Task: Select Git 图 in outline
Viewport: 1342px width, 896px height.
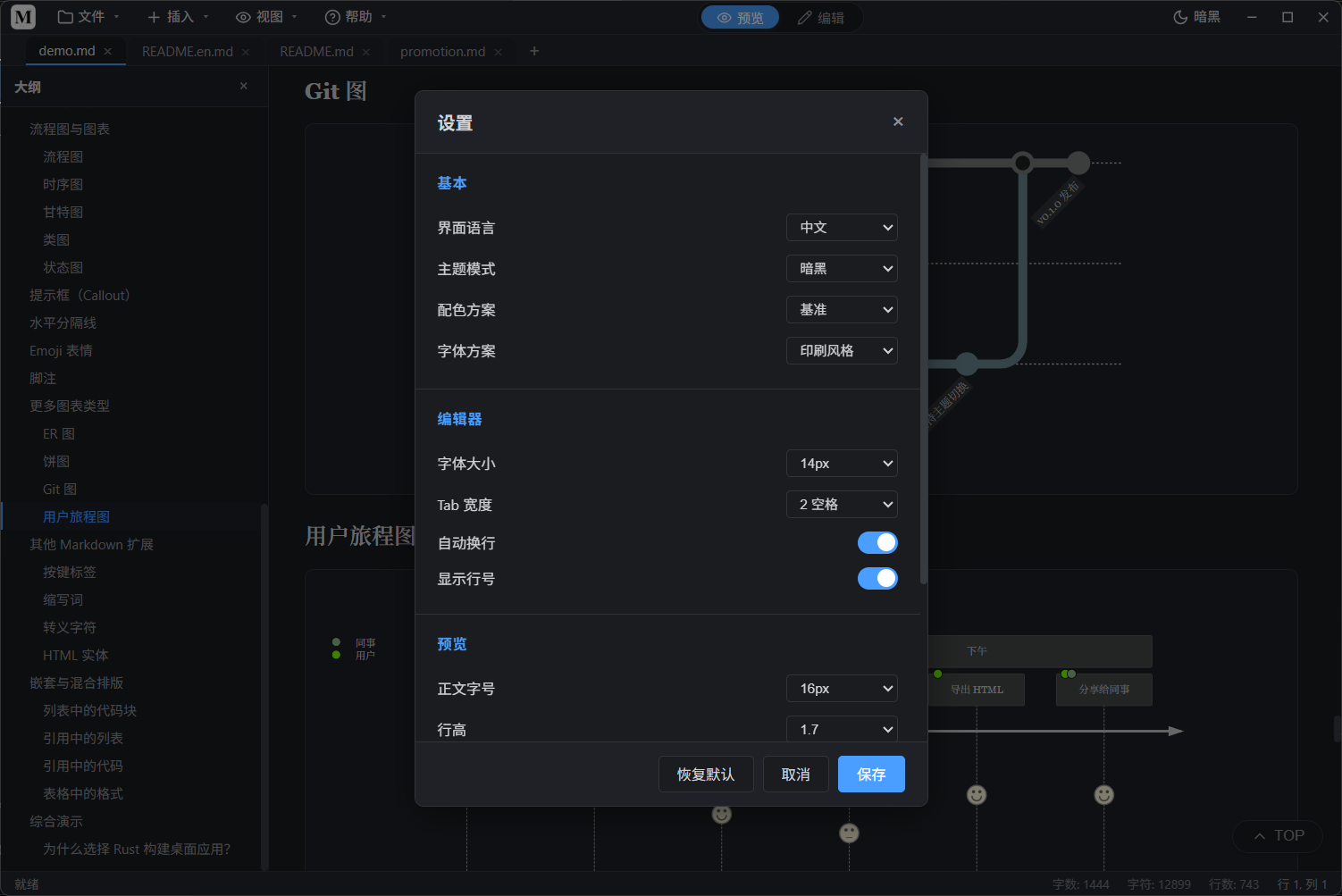Action: (60, 489)
